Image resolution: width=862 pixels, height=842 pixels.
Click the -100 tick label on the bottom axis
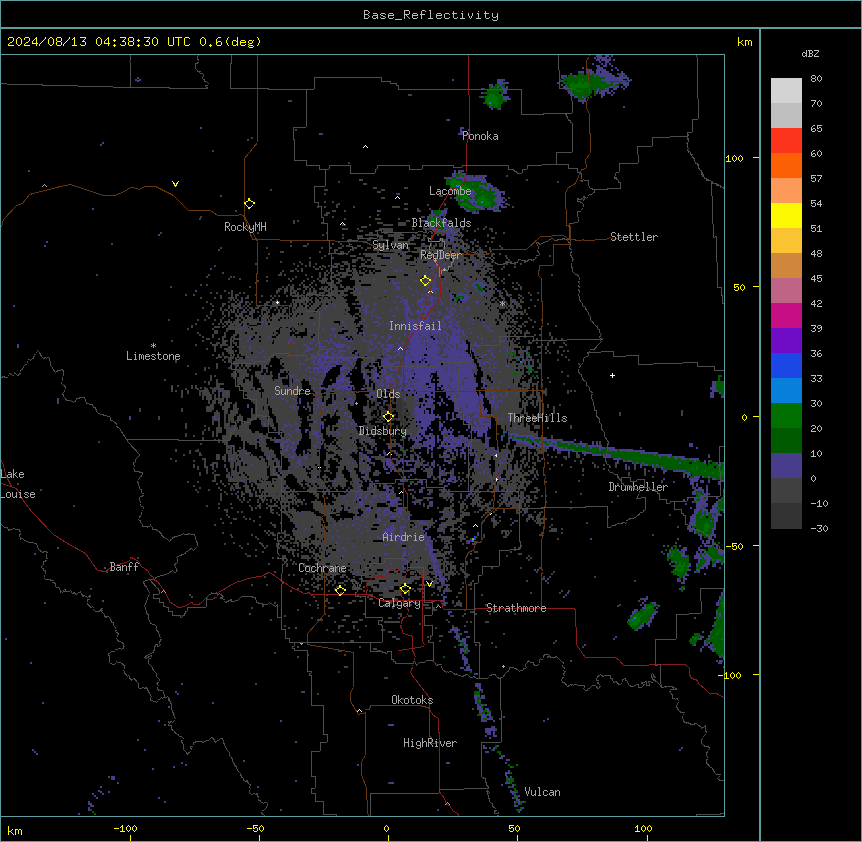[126, 829]
